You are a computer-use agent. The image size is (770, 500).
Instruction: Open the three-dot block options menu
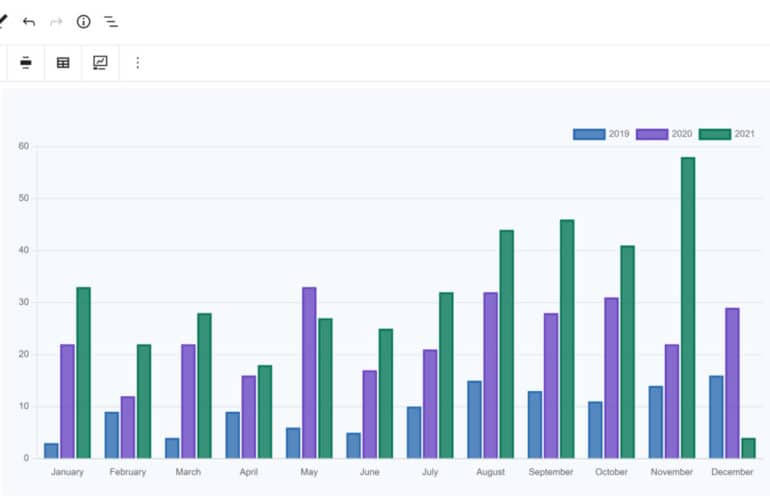click(138, 63)
